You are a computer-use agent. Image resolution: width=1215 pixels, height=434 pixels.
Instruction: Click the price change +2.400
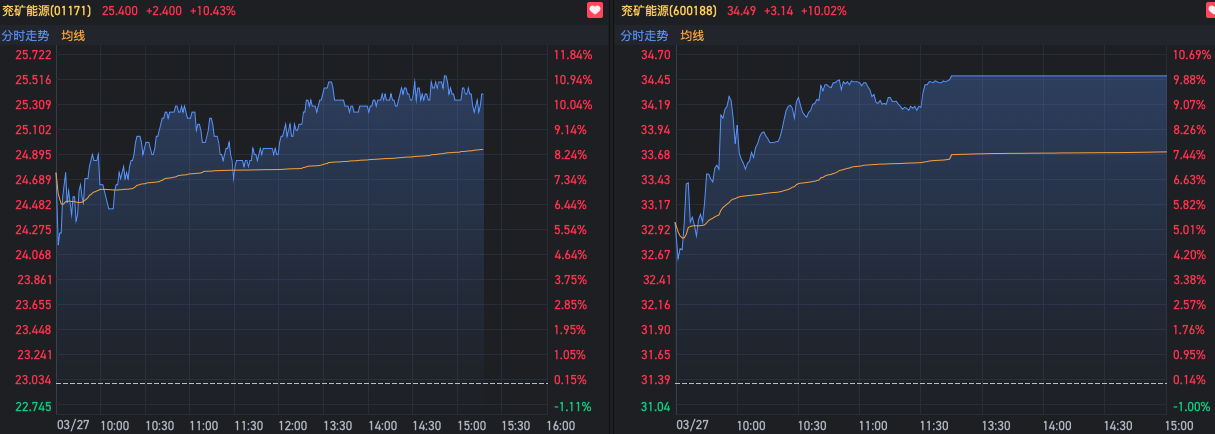pos(164,11)
